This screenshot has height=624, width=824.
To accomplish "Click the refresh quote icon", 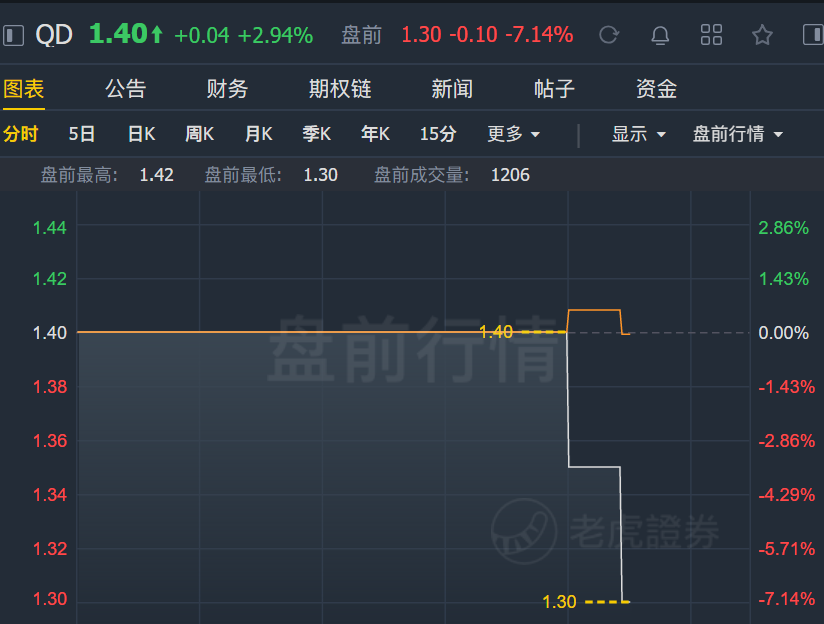I will click(608, 35).
